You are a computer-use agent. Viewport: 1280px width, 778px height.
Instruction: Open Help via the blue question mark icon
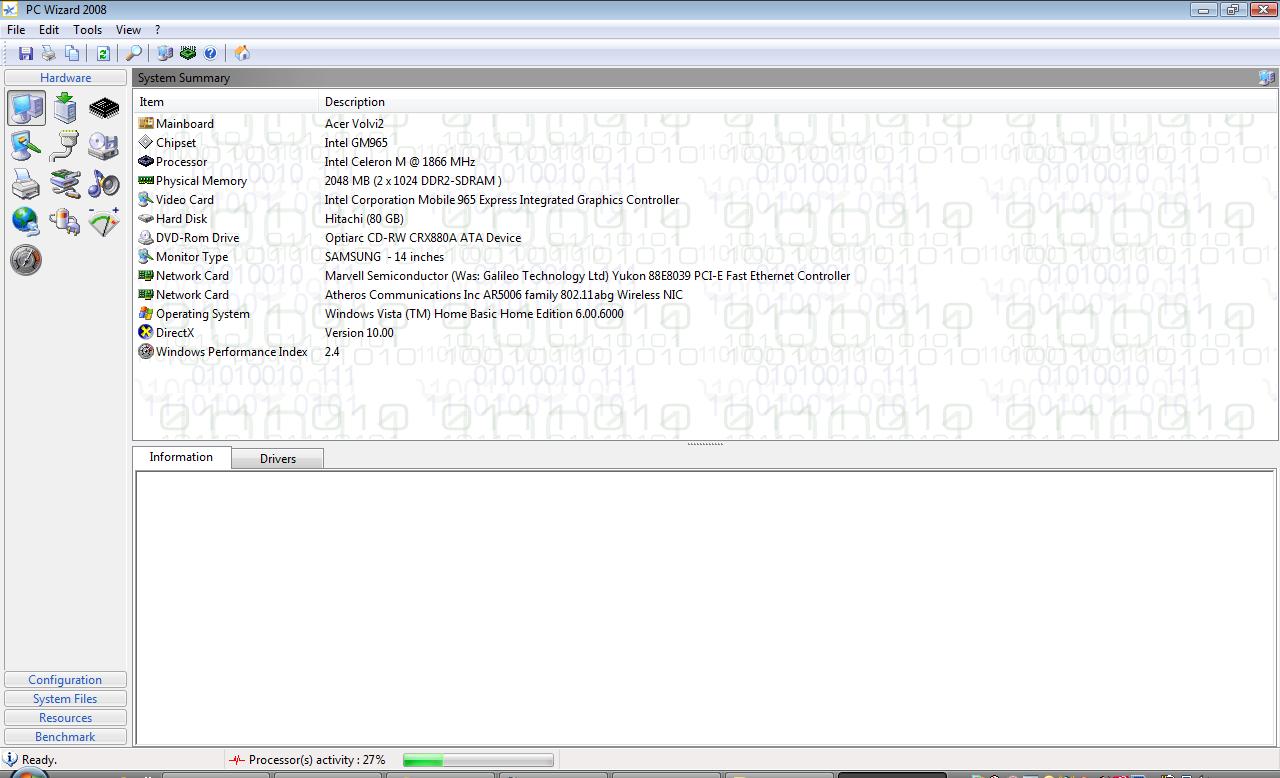(x=210, y=53)
